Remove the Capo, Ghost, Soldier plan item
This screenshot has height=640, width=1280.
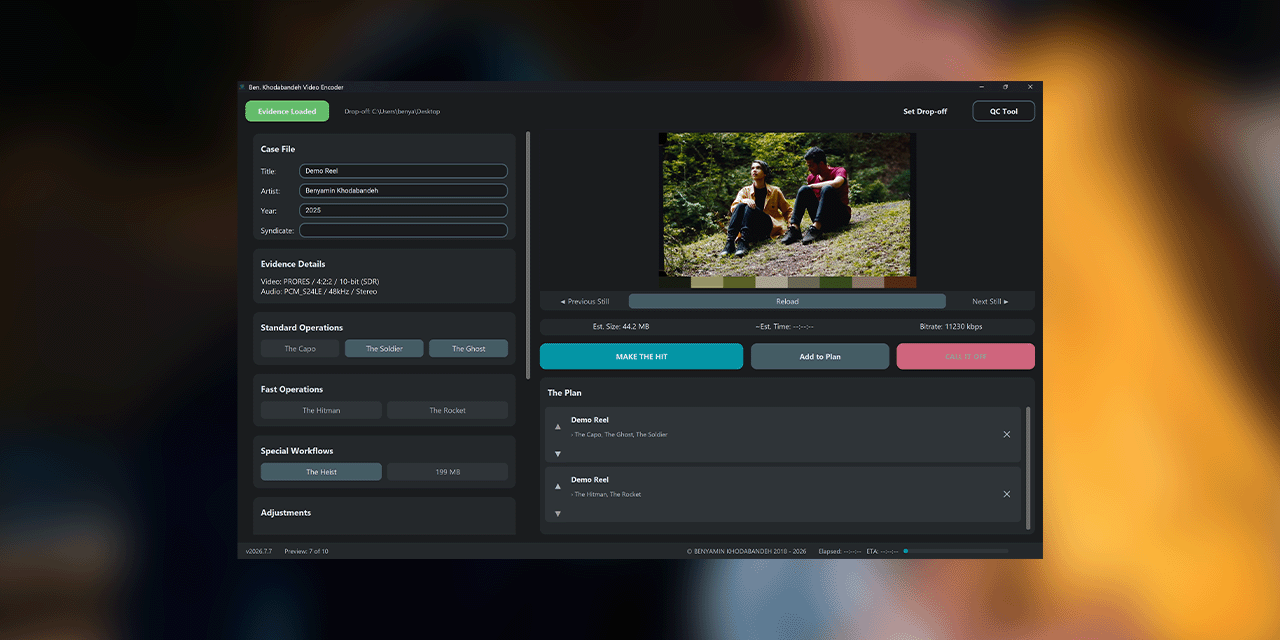pos(1007,434)
